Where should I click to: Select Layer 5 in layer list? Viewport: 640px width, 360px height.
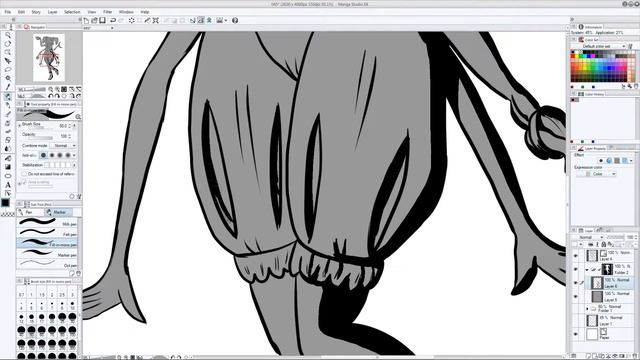pos(610,296)
